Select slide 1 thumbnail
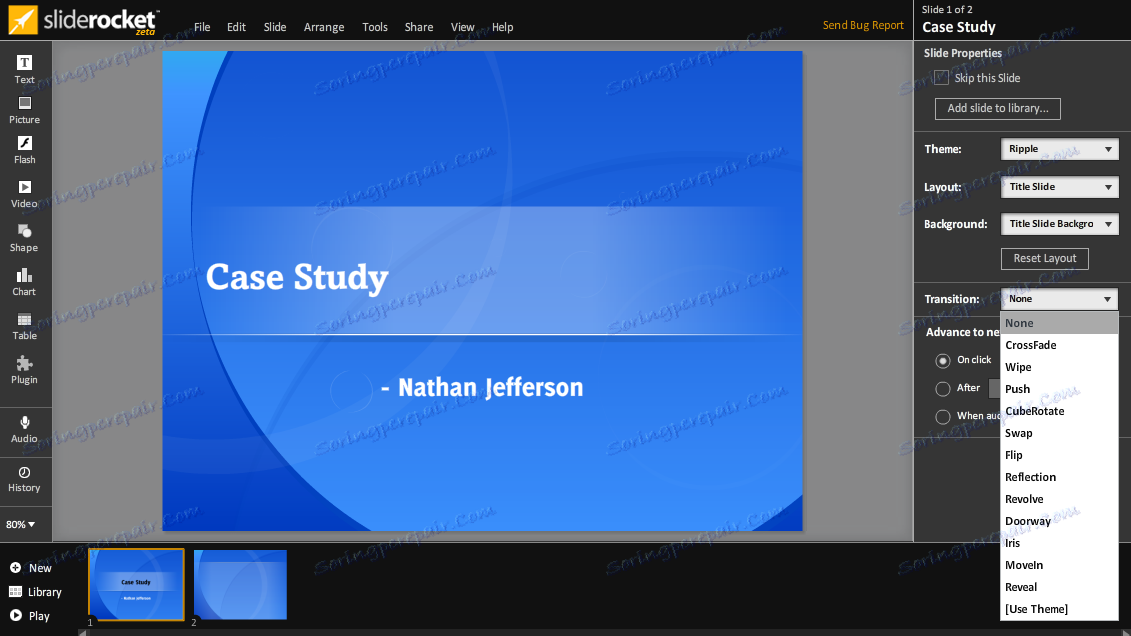The image size is (1131, 636). [136, 585]
